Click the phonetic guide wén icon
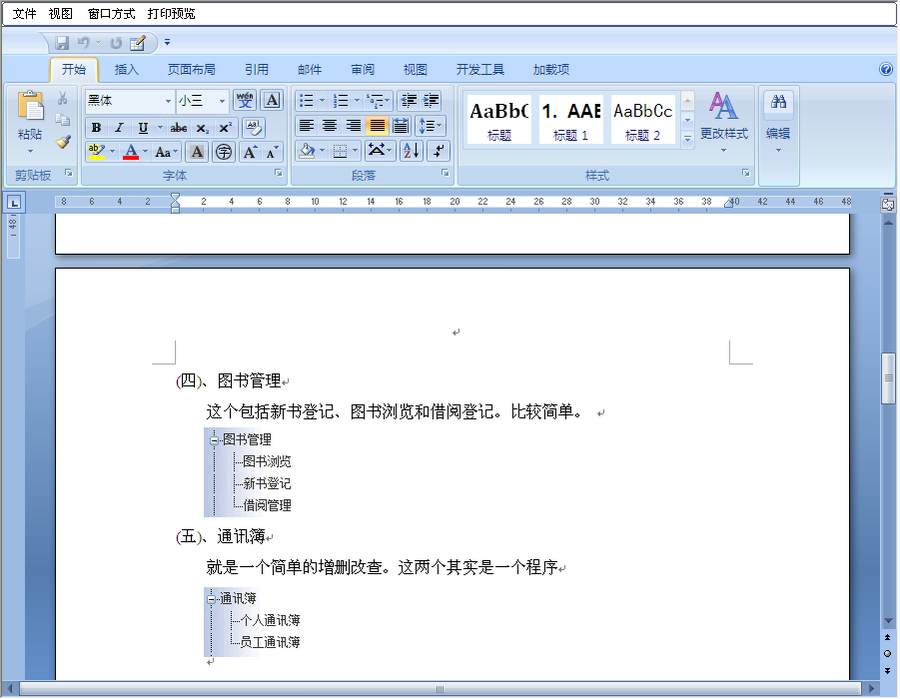This screenshot has width=900, height=699. point(245,100)
